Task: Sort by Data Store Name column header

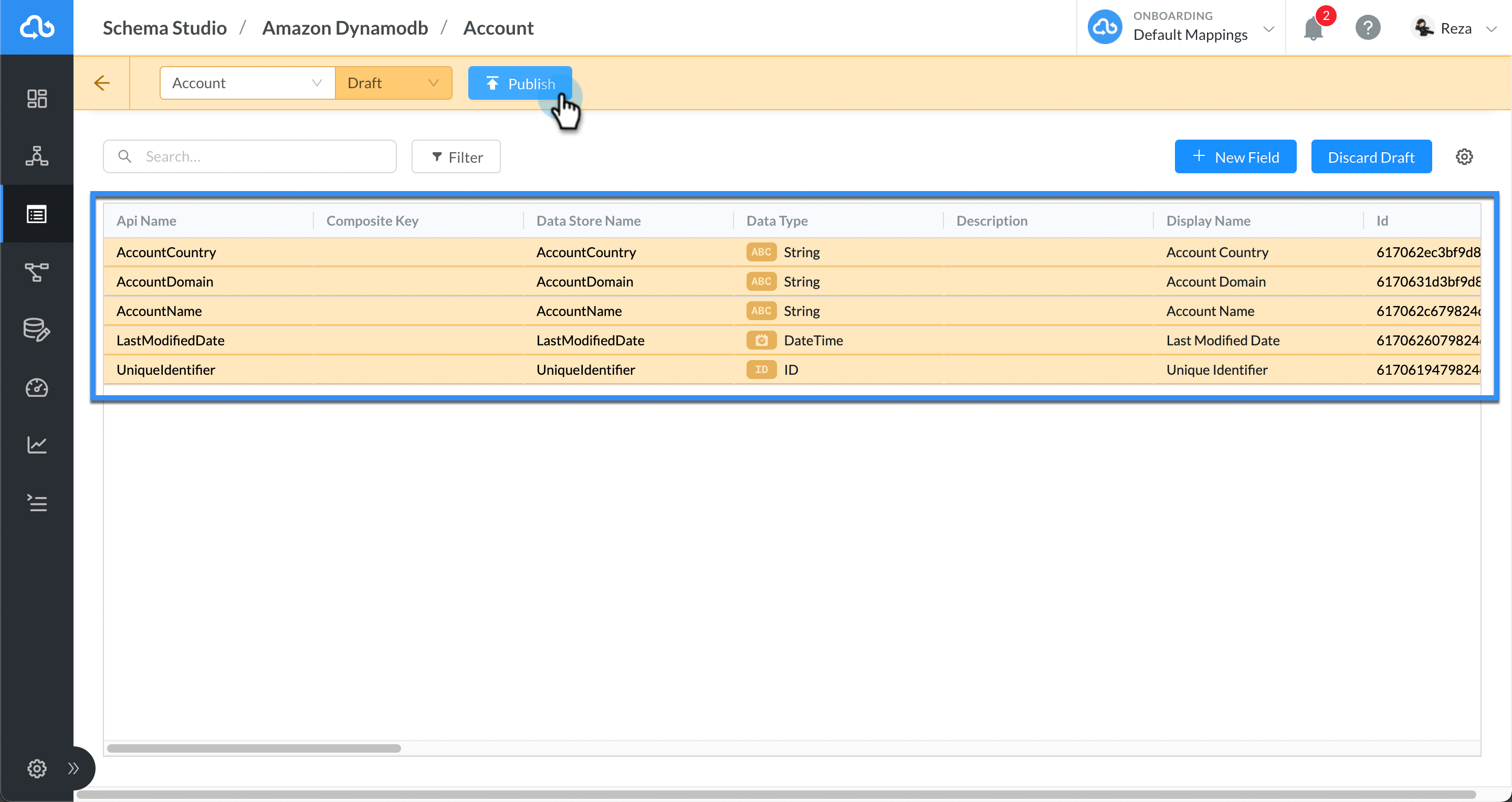Action: pos(588,220)
